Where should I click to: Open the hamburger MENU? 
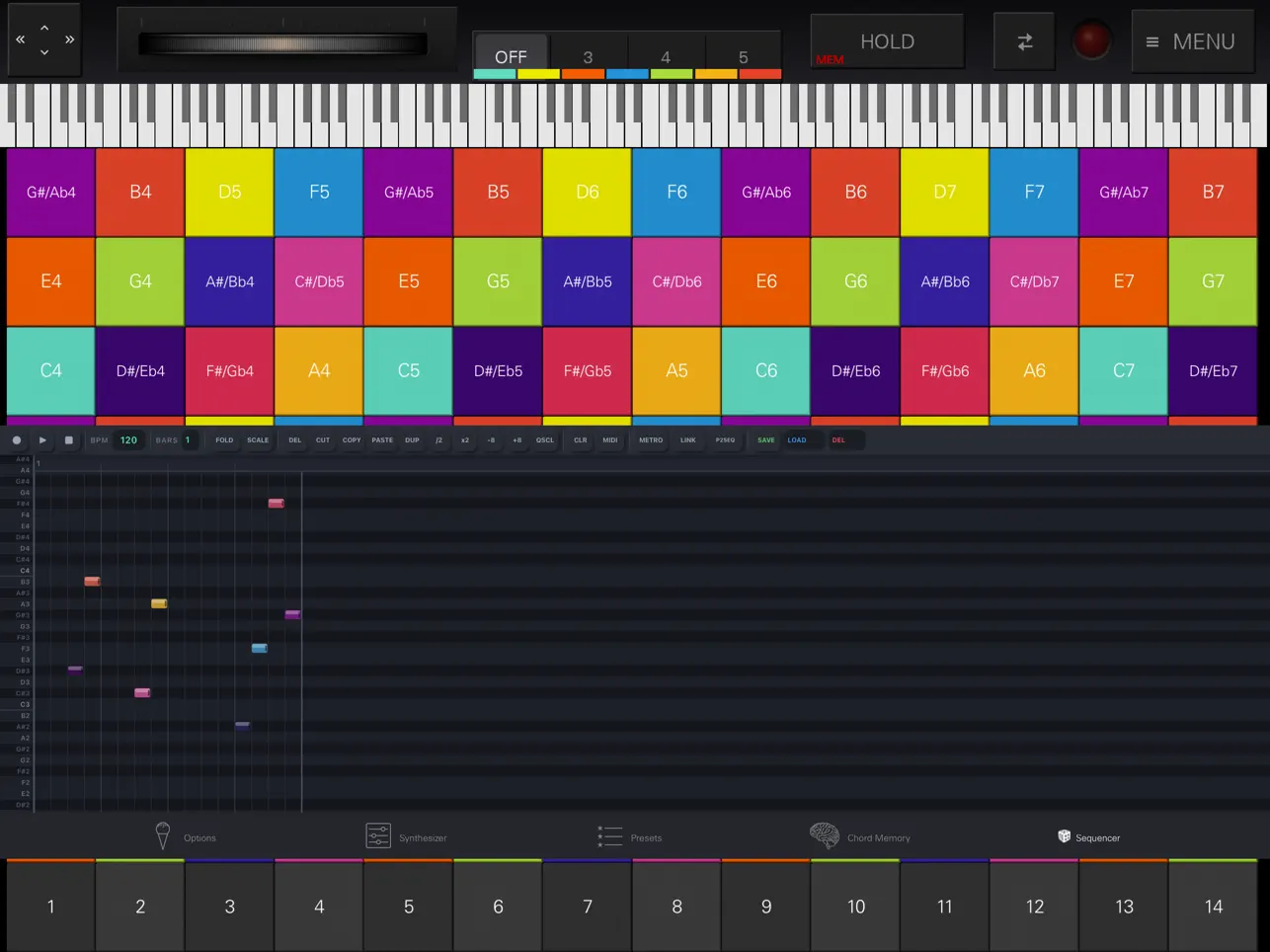coord(1193,41)
